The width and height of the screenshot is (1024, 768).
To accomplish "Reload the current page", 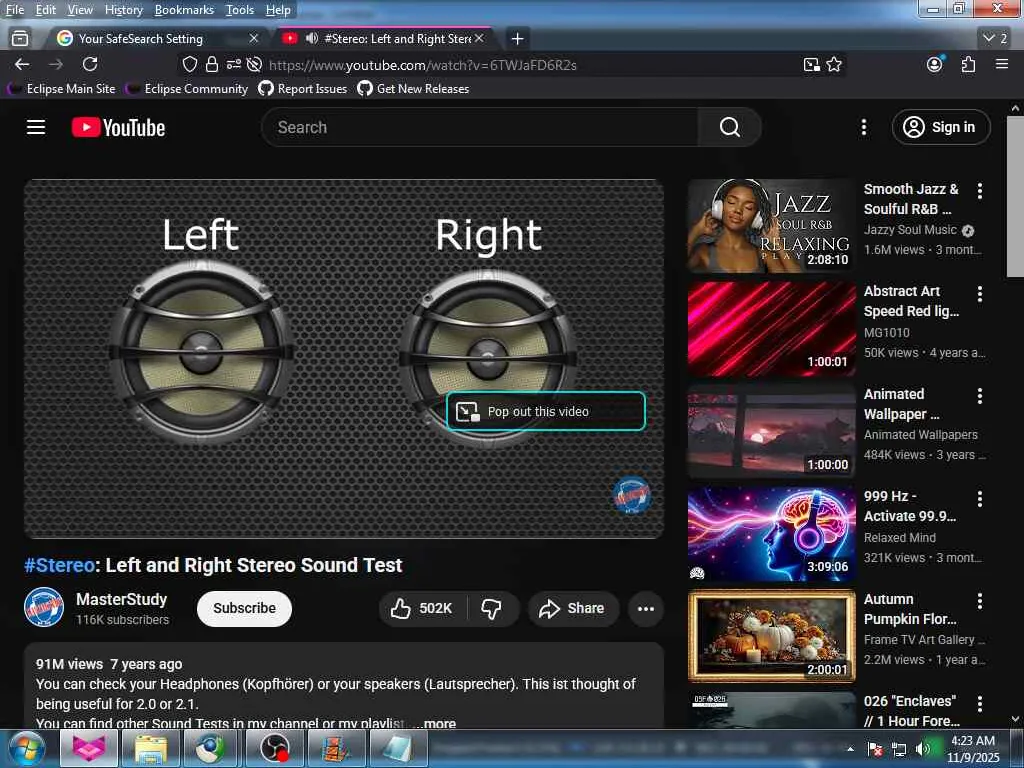I will [x=90, y=64].
